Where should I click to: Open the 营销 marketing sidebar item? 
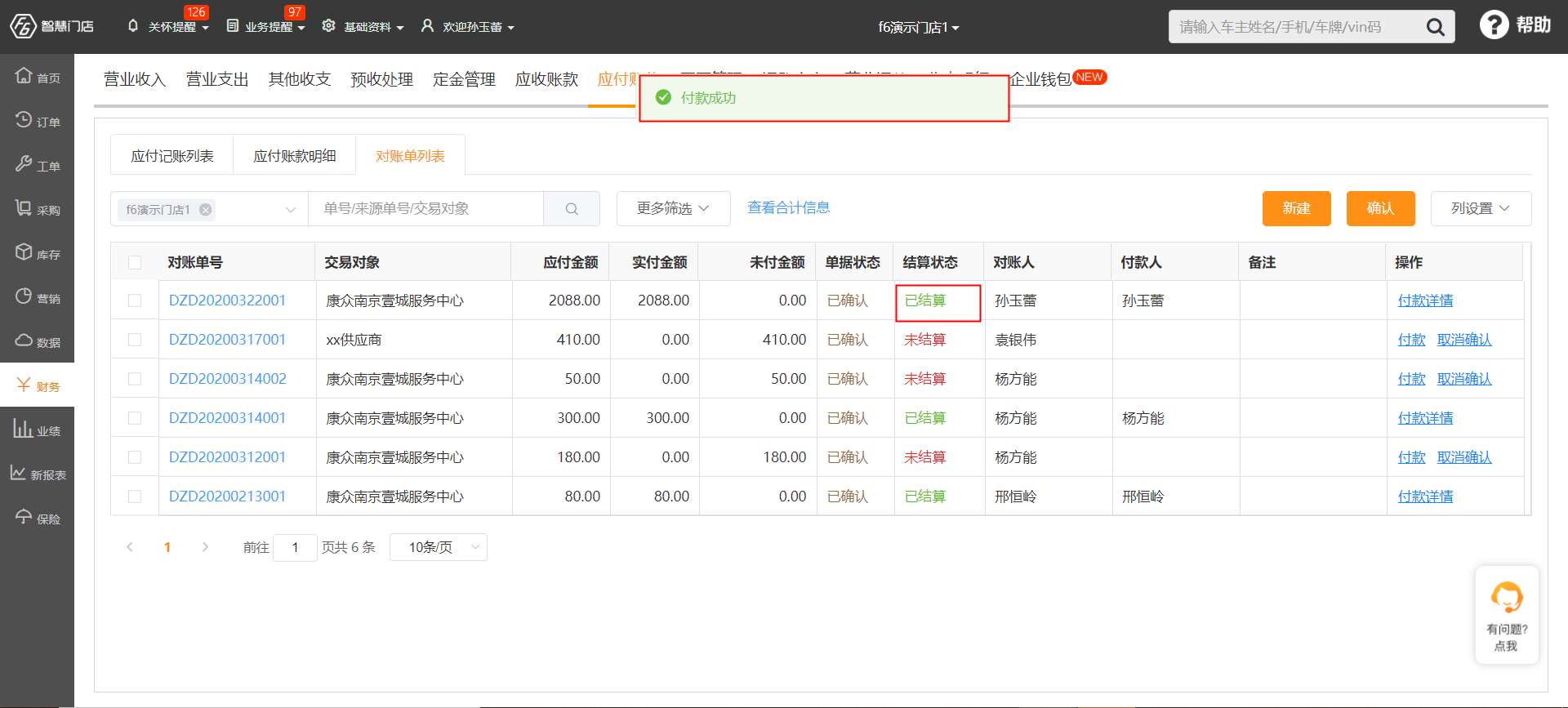(37, 297)
